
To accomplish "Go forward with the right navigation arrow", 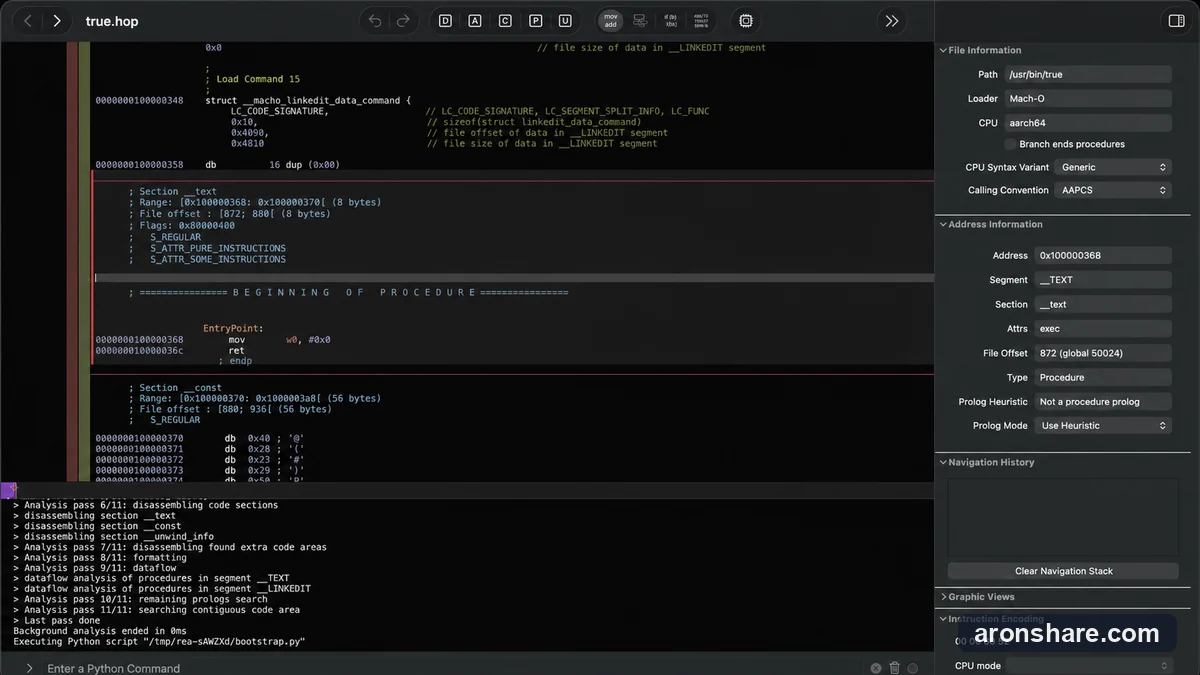I will 57,21.
